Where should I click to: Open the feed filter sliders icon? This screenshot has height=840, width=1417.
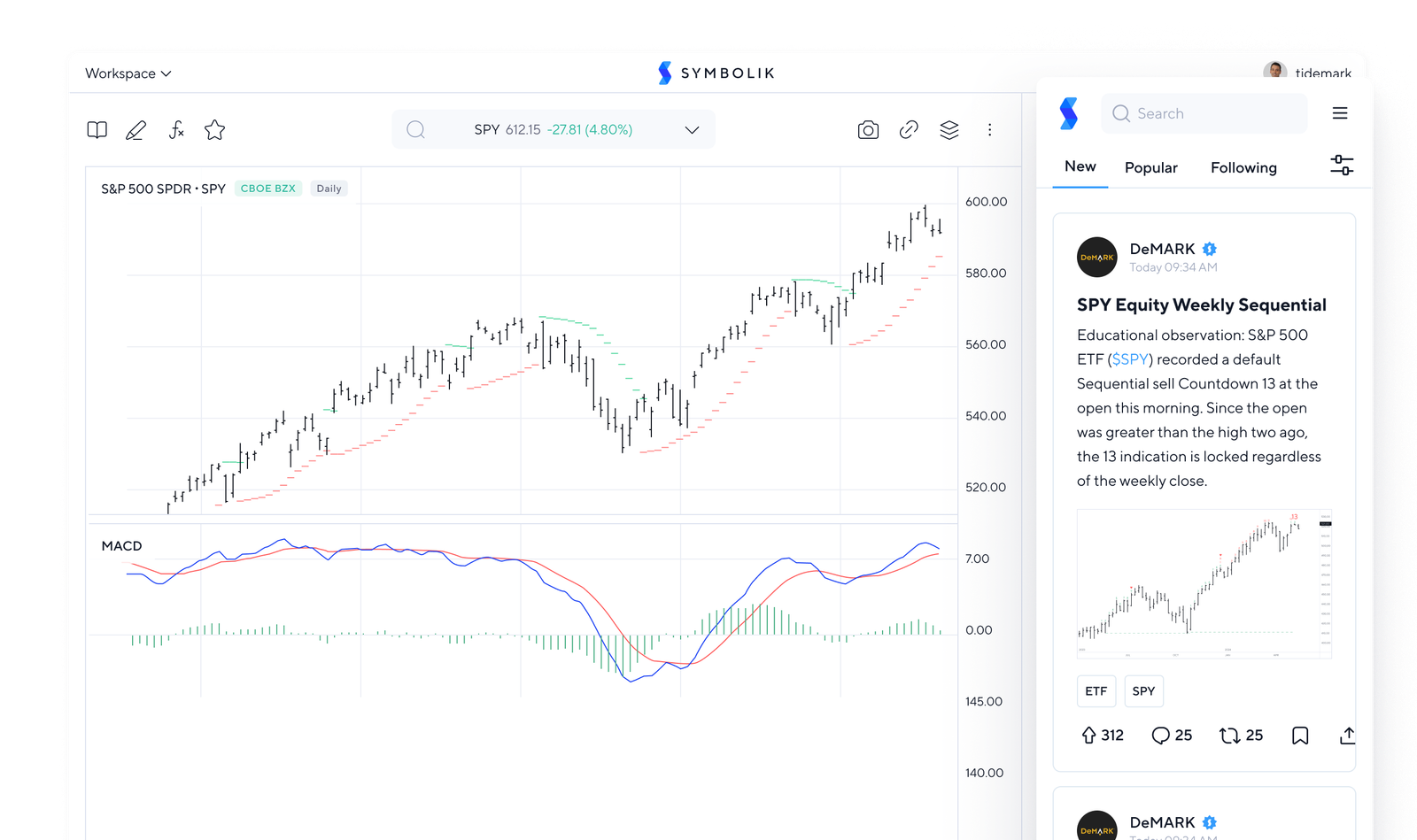pyautogui.click(x=1342, y=165)
